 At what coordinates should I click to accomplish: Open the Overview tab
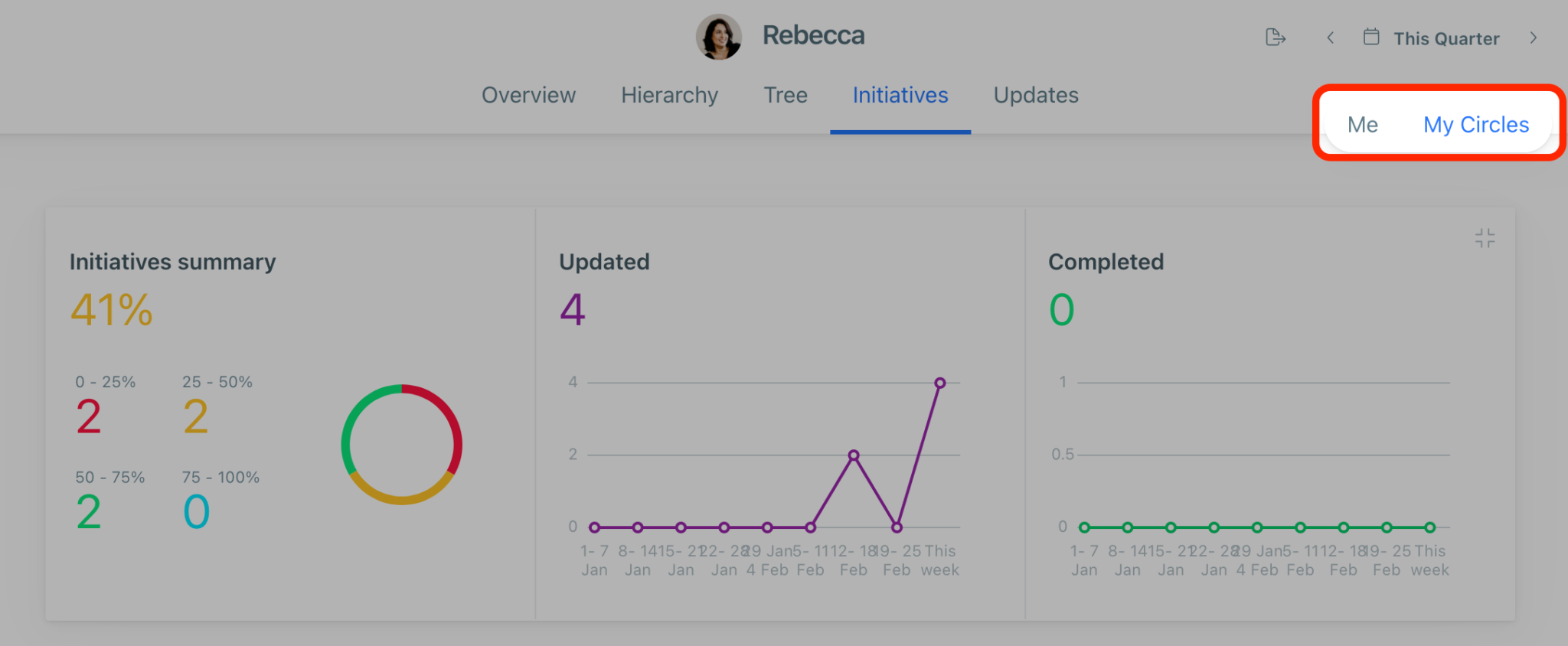tap(528, 95)
